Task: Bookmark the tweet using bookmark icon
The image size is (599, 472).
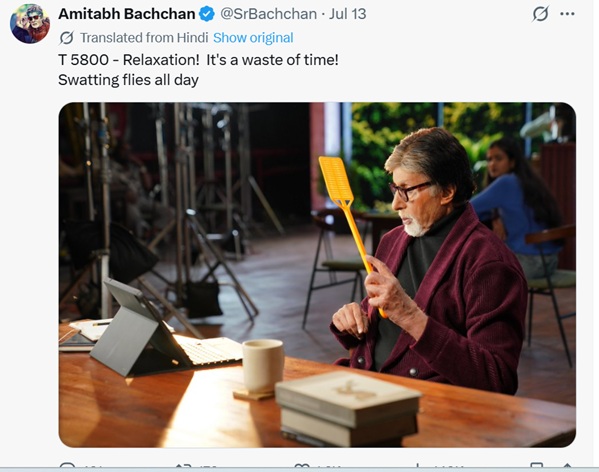Action: 537,466
